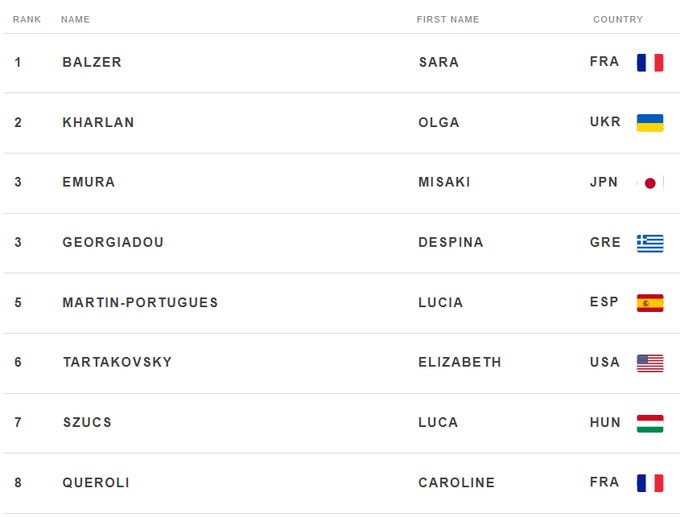Click the Greek flag in Georgiadou's row
The image size is (680, 517).
point(650,243)
